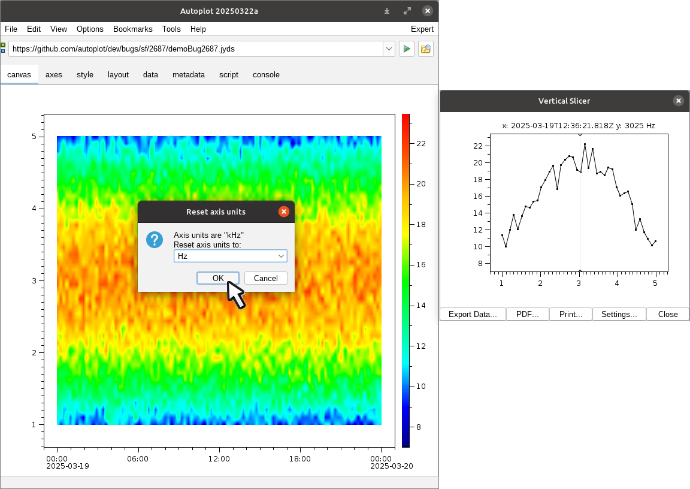Image resolution: width=690 pixels, height=489 pixels.
Task: Click the 18:00 time axis label
Action: click(300, 459)
